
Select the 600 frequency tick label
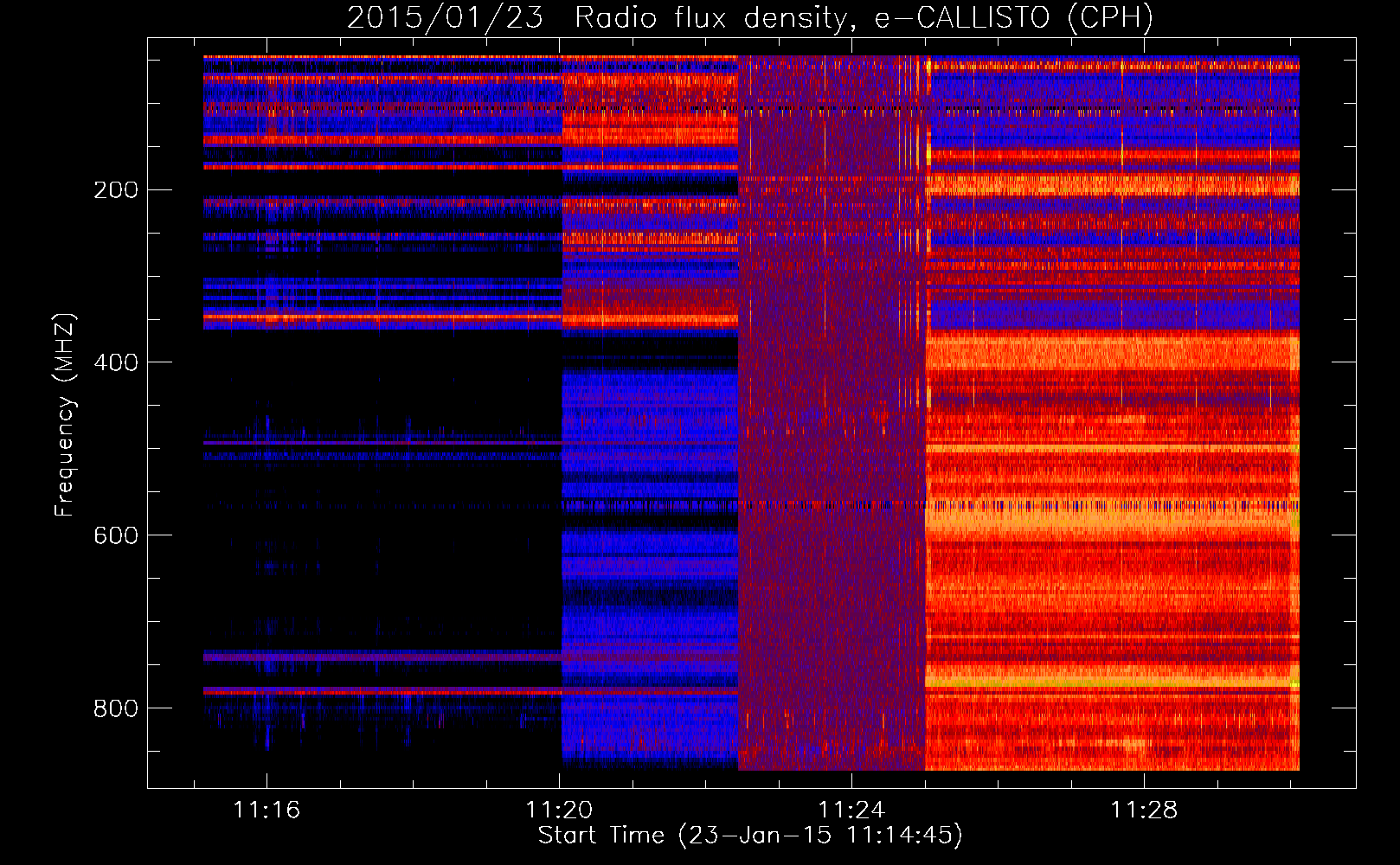(x=116, y=535)
